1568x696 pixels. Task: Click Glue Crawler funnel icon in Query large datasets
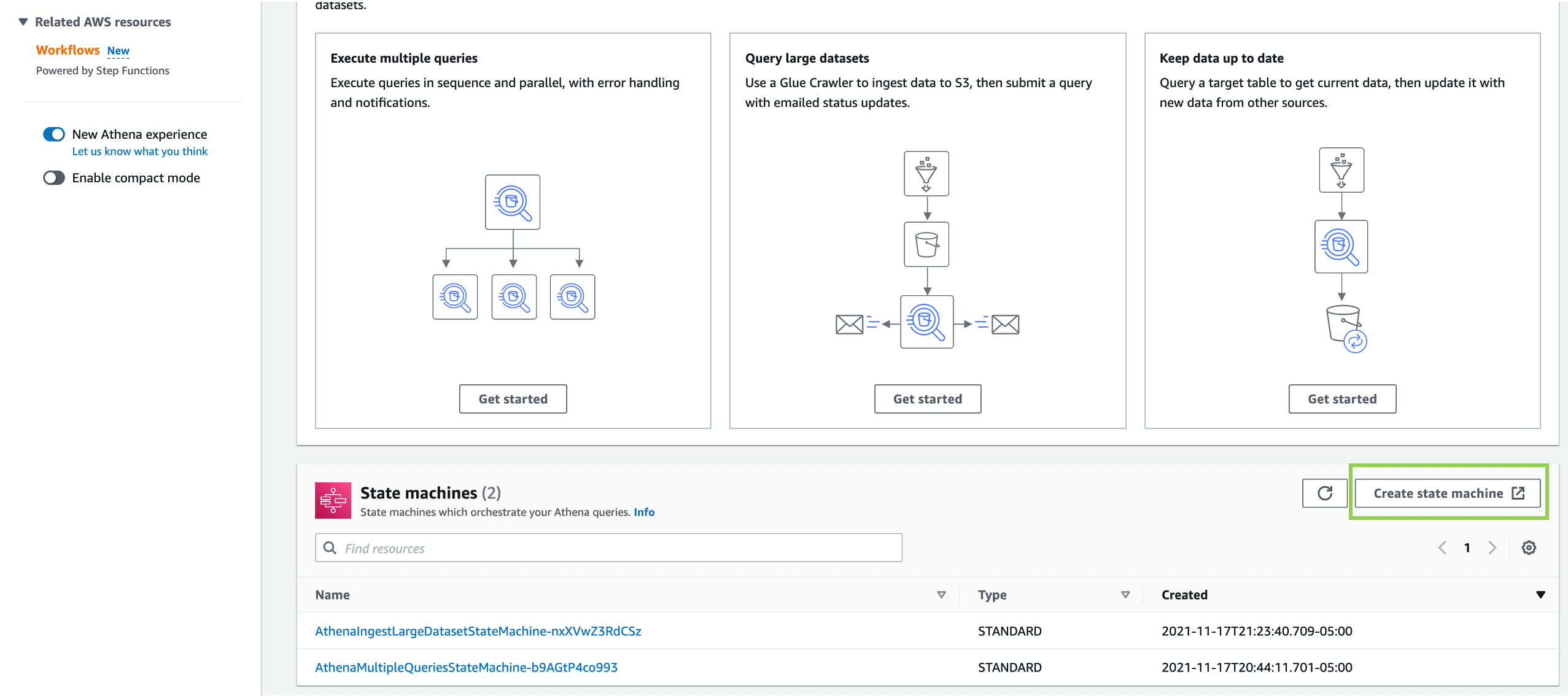(x=926, y=174)
